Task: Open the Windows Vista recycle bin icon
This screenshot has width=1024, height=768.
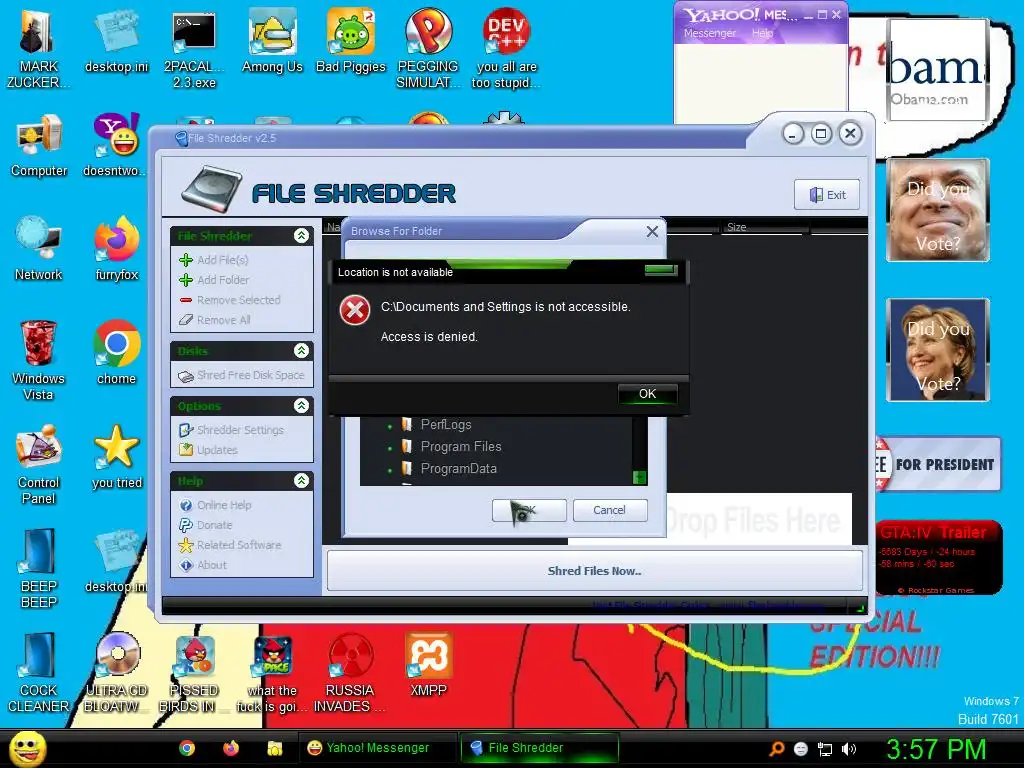Action: point(38,360)
